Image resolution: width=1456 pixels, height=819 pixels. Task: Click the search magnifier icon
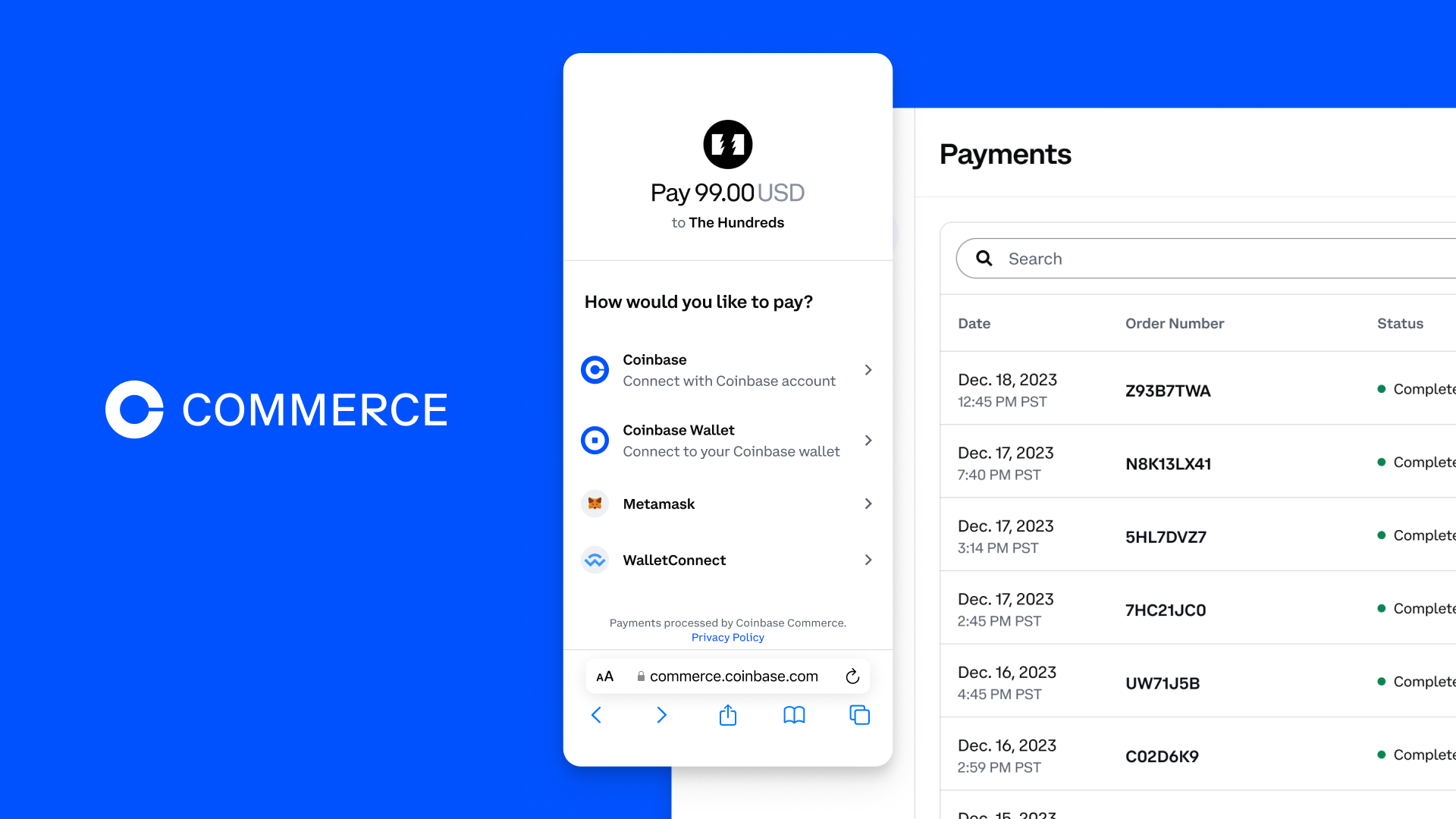pos(984,258)
